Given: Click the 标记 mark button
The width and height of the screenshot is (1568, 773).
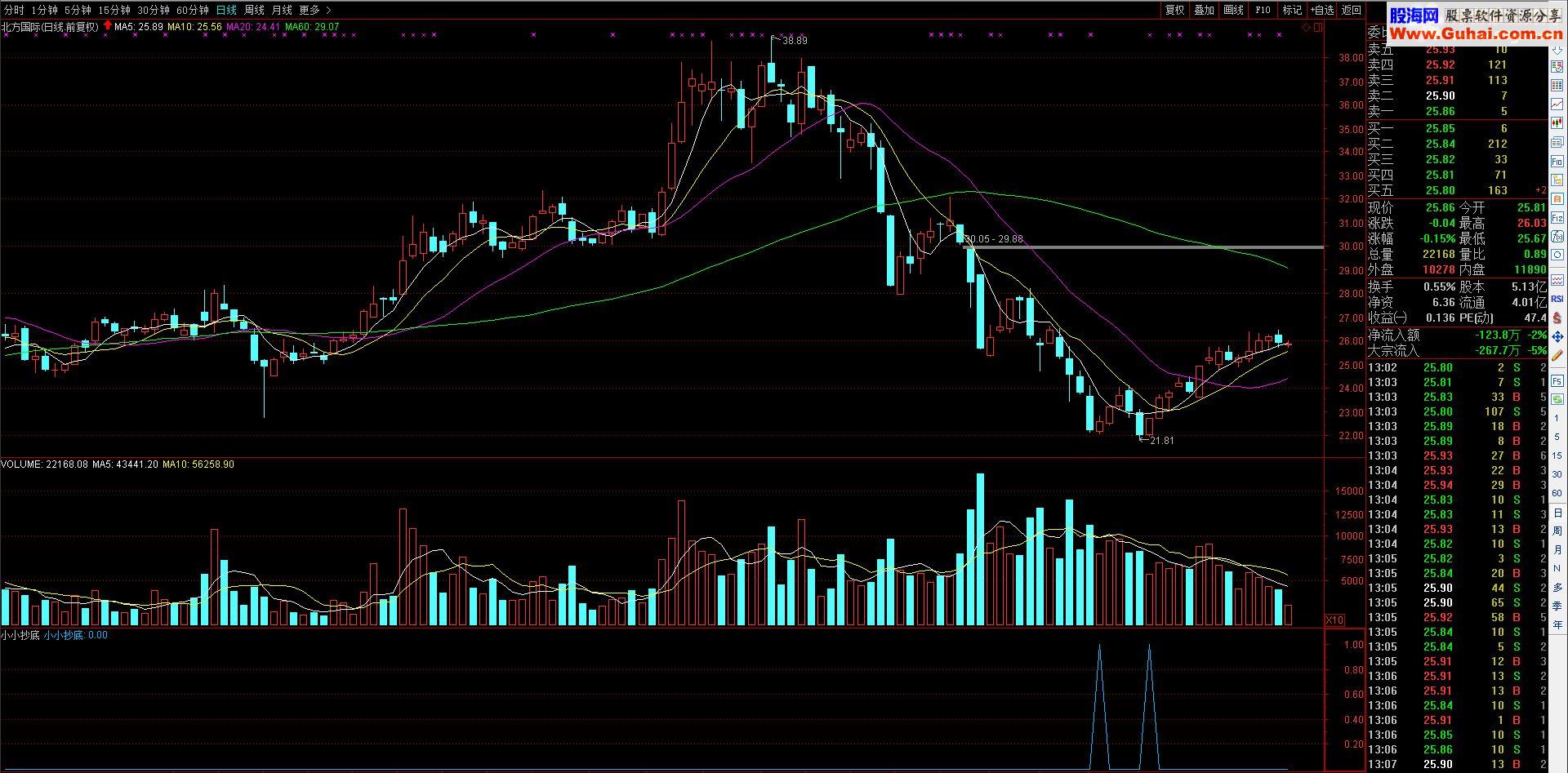Looking at the screenshot, I should click(1292, 10).
